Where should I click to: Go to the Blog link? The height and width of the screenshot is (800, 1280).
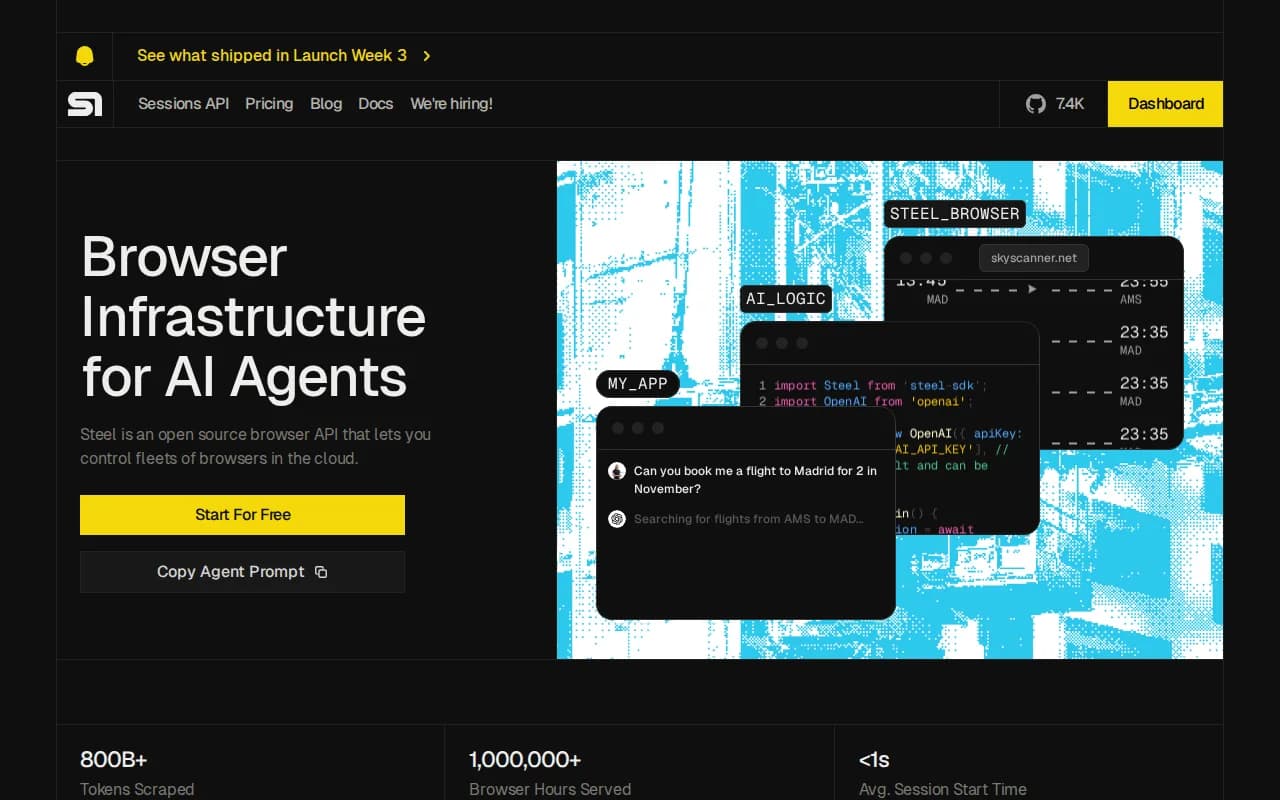click(326, 104)
